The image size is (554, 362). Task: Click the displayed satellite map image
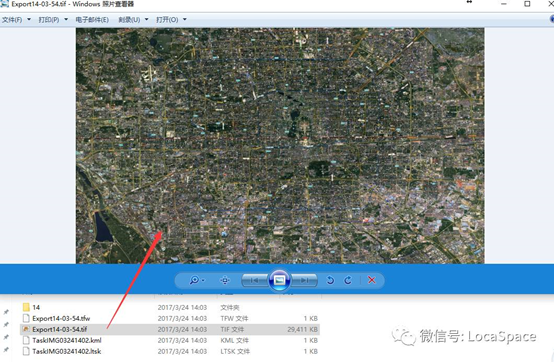click(x=280, y=146)
